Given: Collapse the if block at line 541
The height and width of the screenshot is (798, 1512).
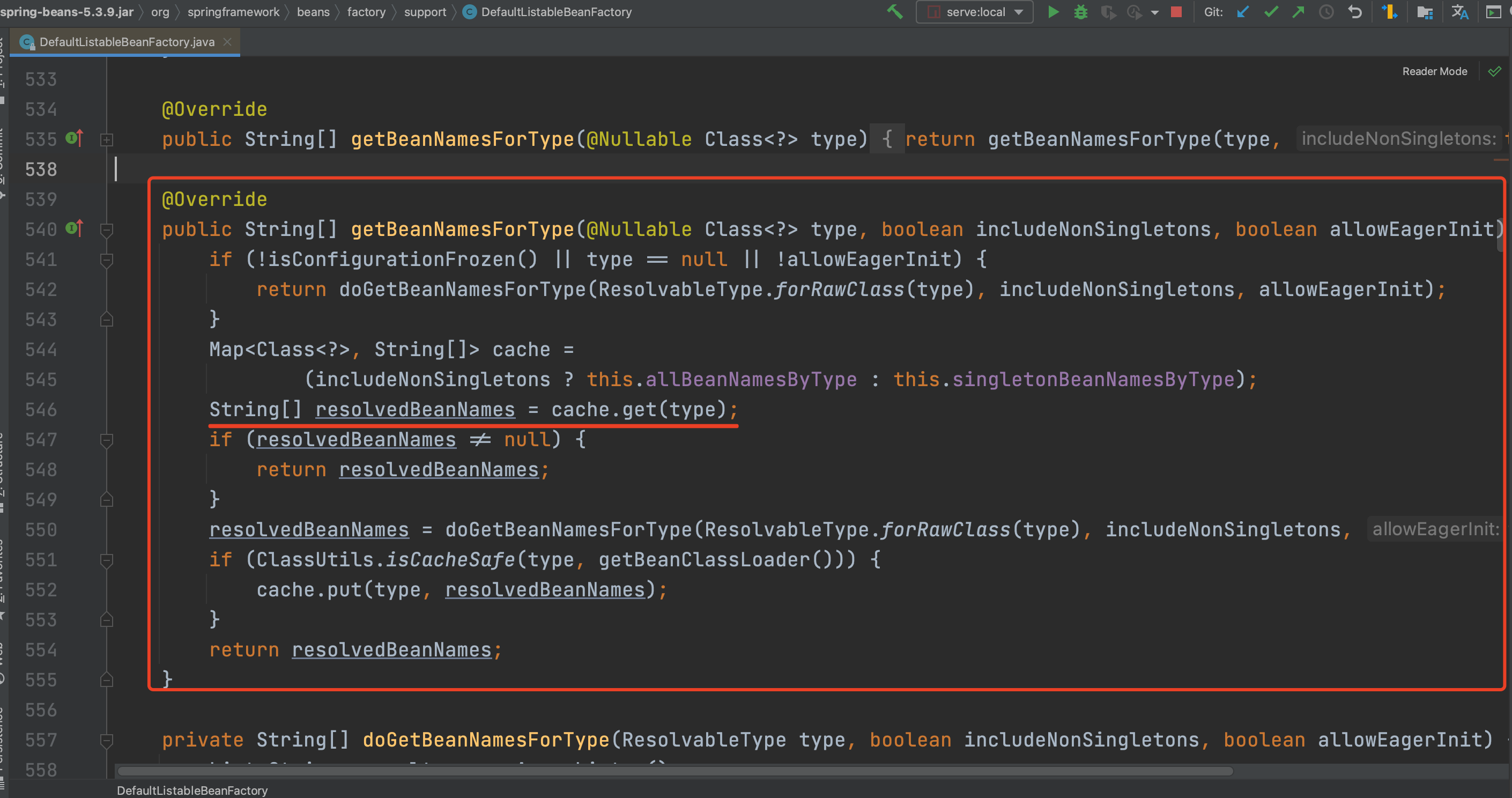Looking at the screenshot, I should 107,260.
